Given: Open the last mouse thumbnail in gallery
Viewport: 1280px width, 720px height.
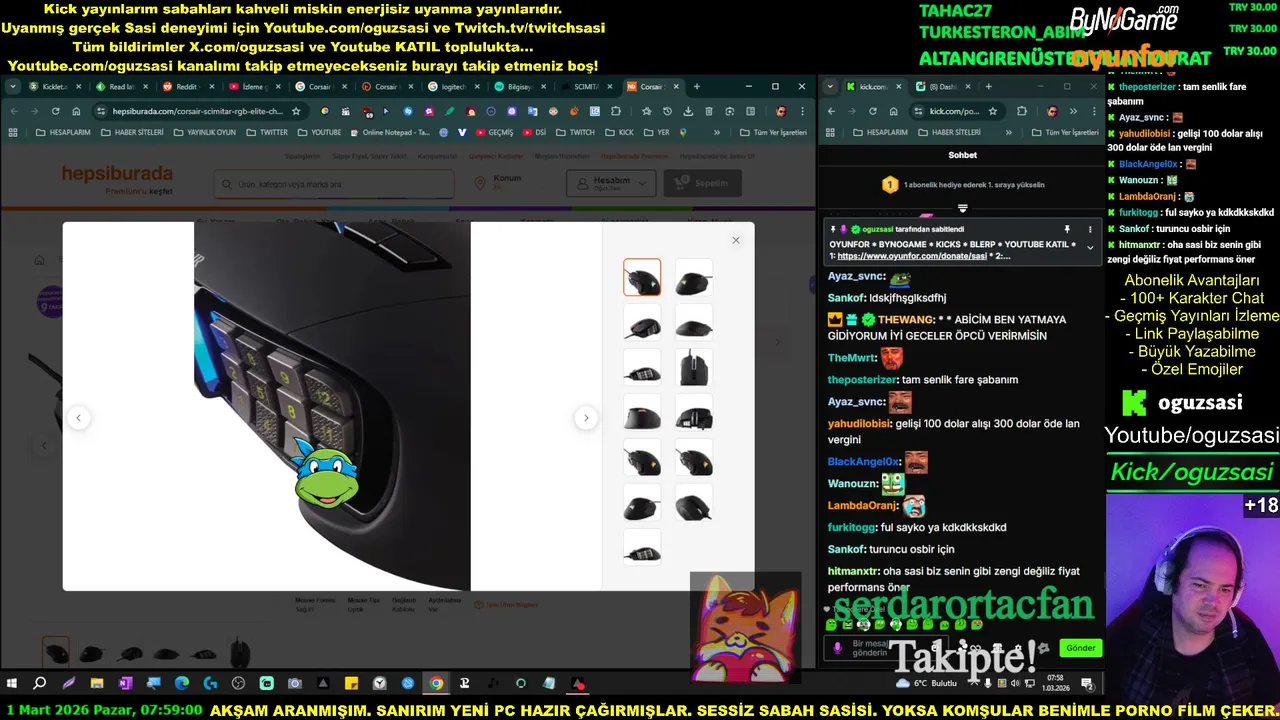Looking at the screenshot, I should point(642,548).
